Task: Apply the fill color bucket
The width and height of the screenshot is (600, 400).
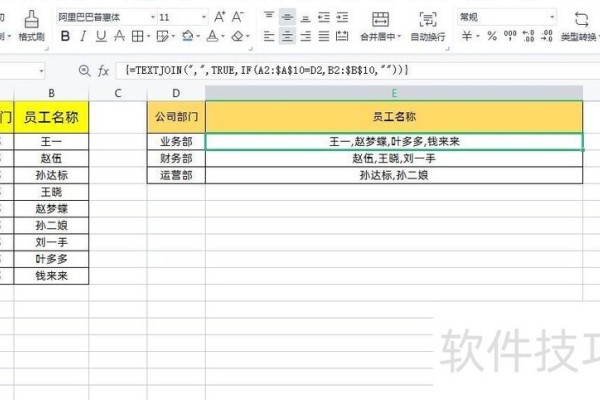Action: pyautogui.click(x=188, y=36)
